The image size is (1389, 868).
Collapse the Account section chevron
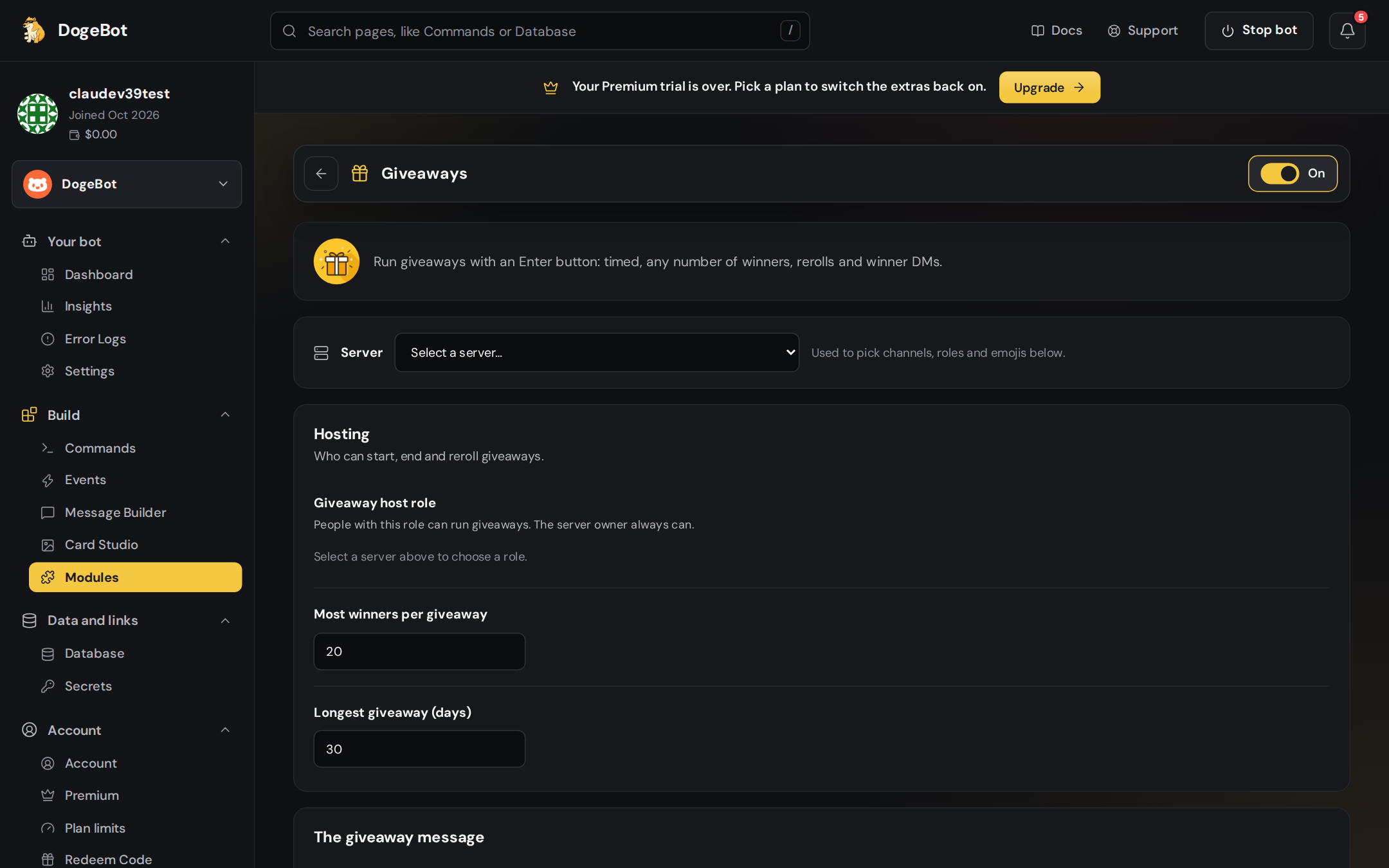click(x=225, y=730)
